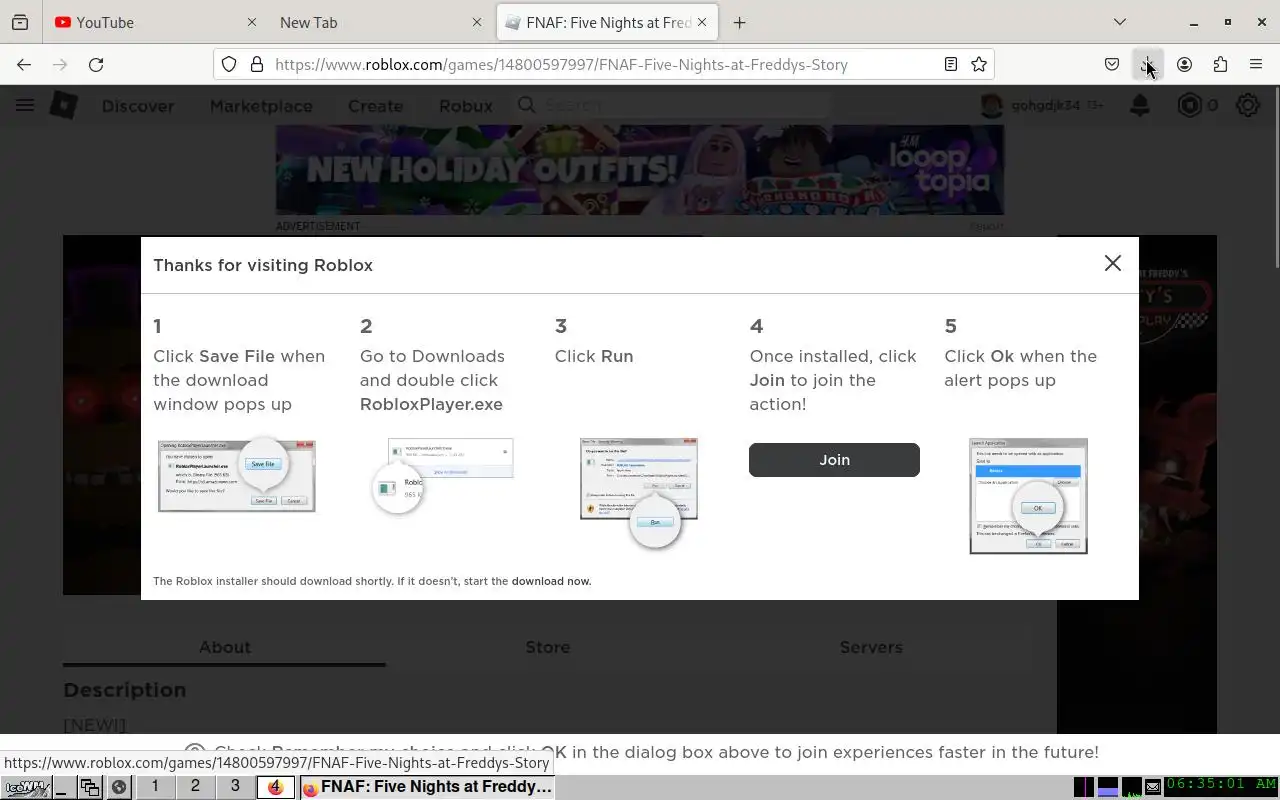Go back to the previous page
1280x800 pixels.
coord(23,64)
